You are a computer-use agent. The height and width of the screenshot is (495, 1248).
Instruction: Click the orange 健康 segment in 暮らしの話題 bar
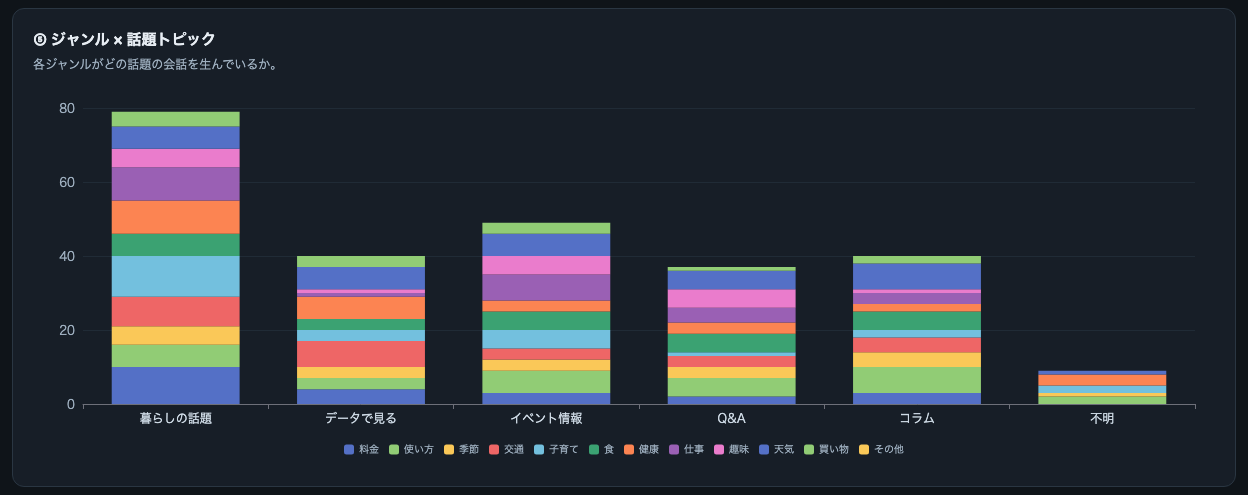tap(176, 217)
